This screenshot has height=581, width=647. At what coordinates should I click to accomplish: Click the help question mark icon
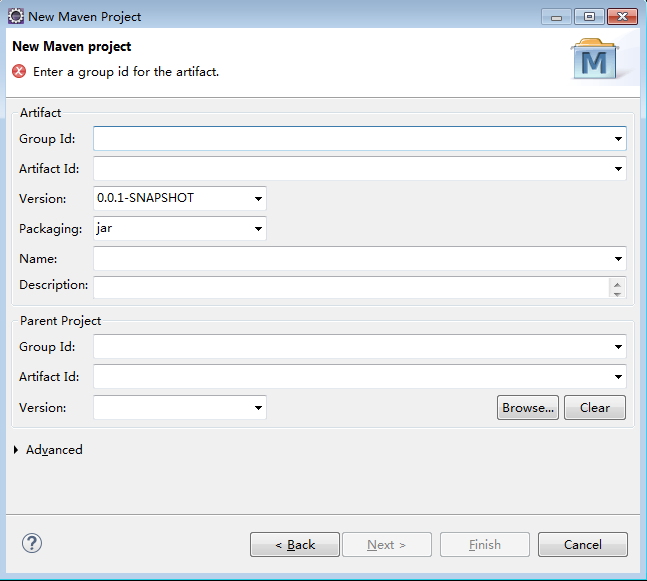tap(32, 543)
